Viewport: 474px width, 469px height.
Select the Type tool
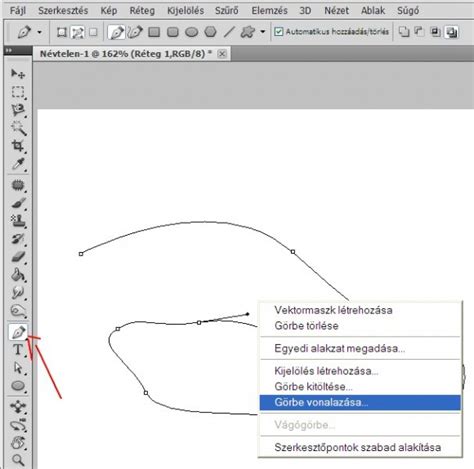coord(18,350)
